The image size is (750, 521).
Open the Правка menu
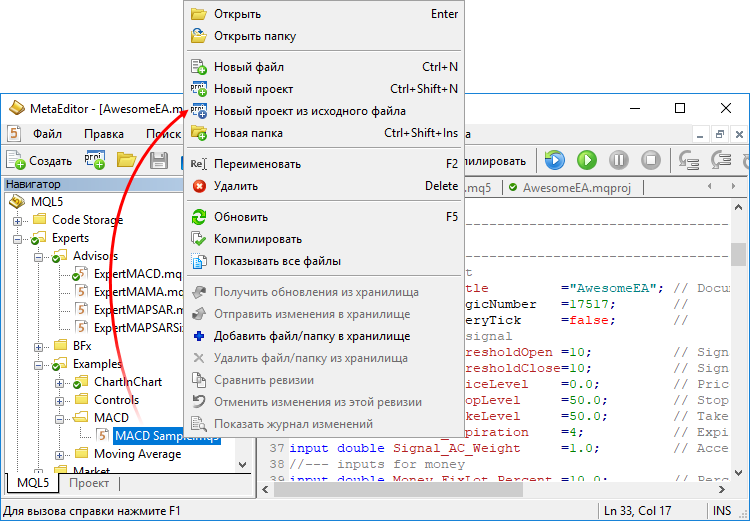104,134
